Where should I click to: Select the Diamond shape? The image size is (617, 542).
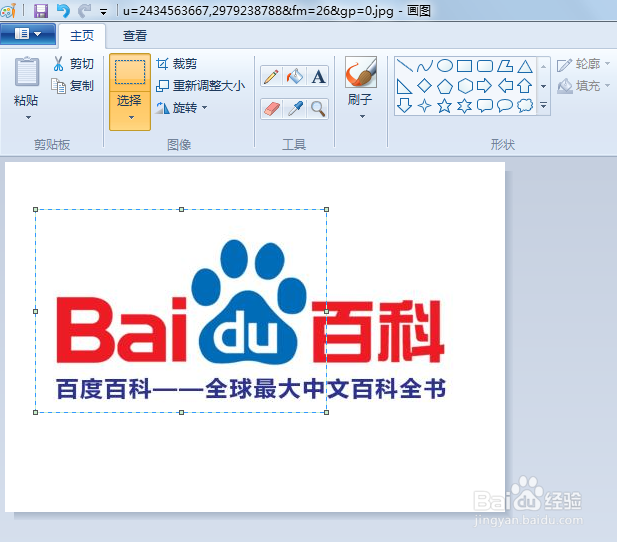pos(425,86)
